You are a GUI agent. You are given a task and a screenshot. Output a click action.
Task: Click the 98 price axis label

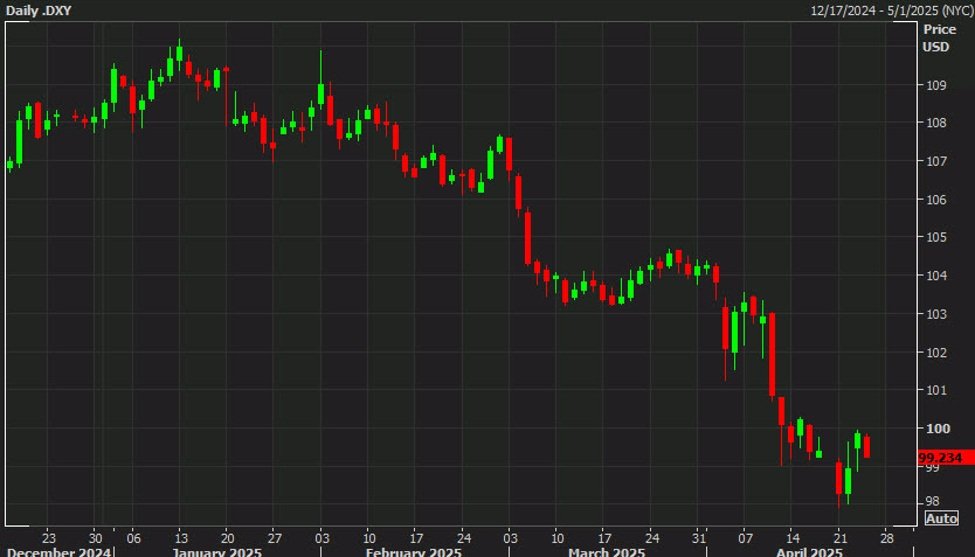point(930,502)
